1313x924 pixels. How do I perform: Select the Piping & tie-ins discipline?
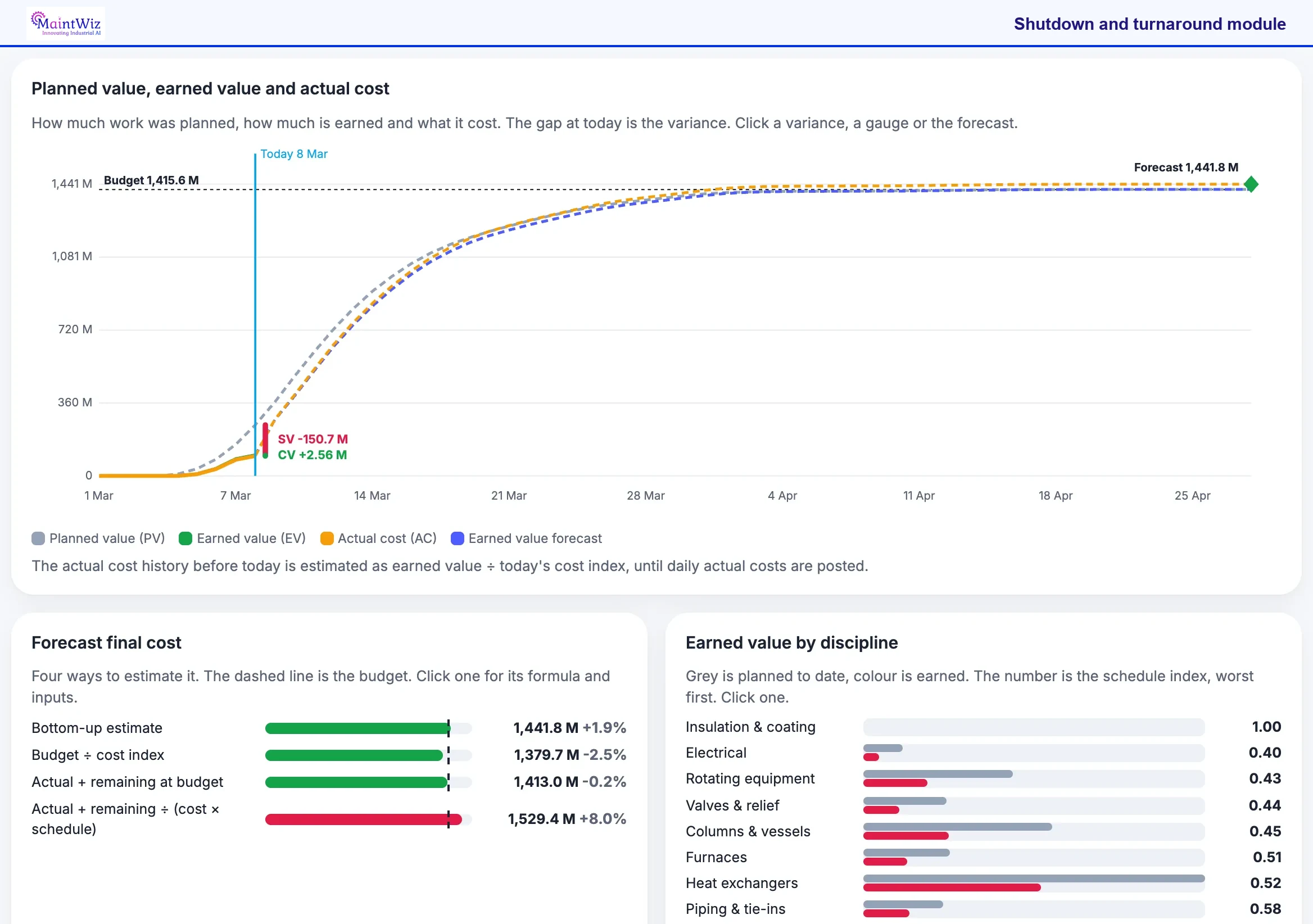click(x=984, y=909)
